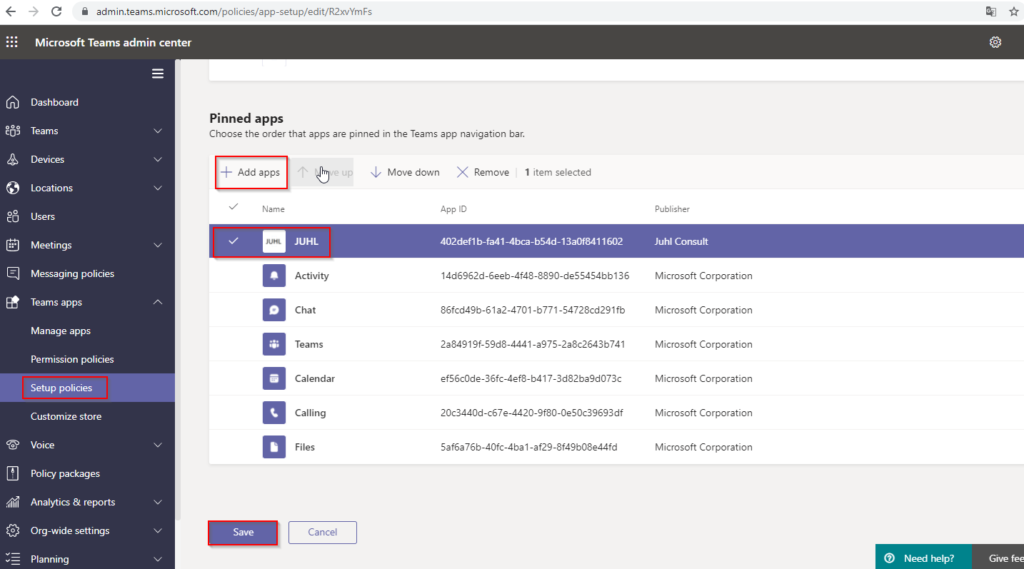The width and height of the screenshot is (1024, 569).
Task: Open Customize store in sidebar
Action: (66, 417)
